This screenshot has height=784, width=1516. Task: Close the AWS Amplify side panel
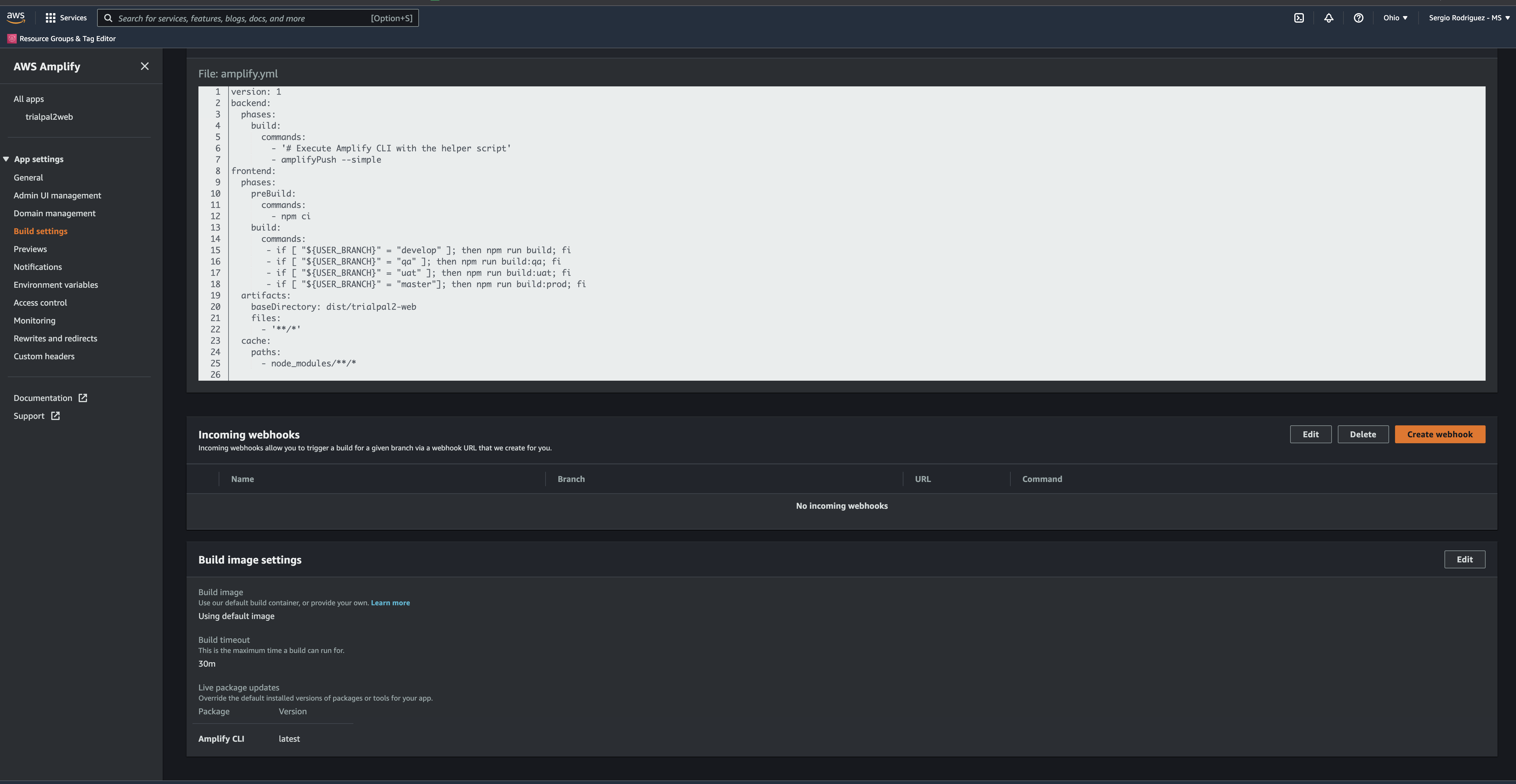pos(145,66)
